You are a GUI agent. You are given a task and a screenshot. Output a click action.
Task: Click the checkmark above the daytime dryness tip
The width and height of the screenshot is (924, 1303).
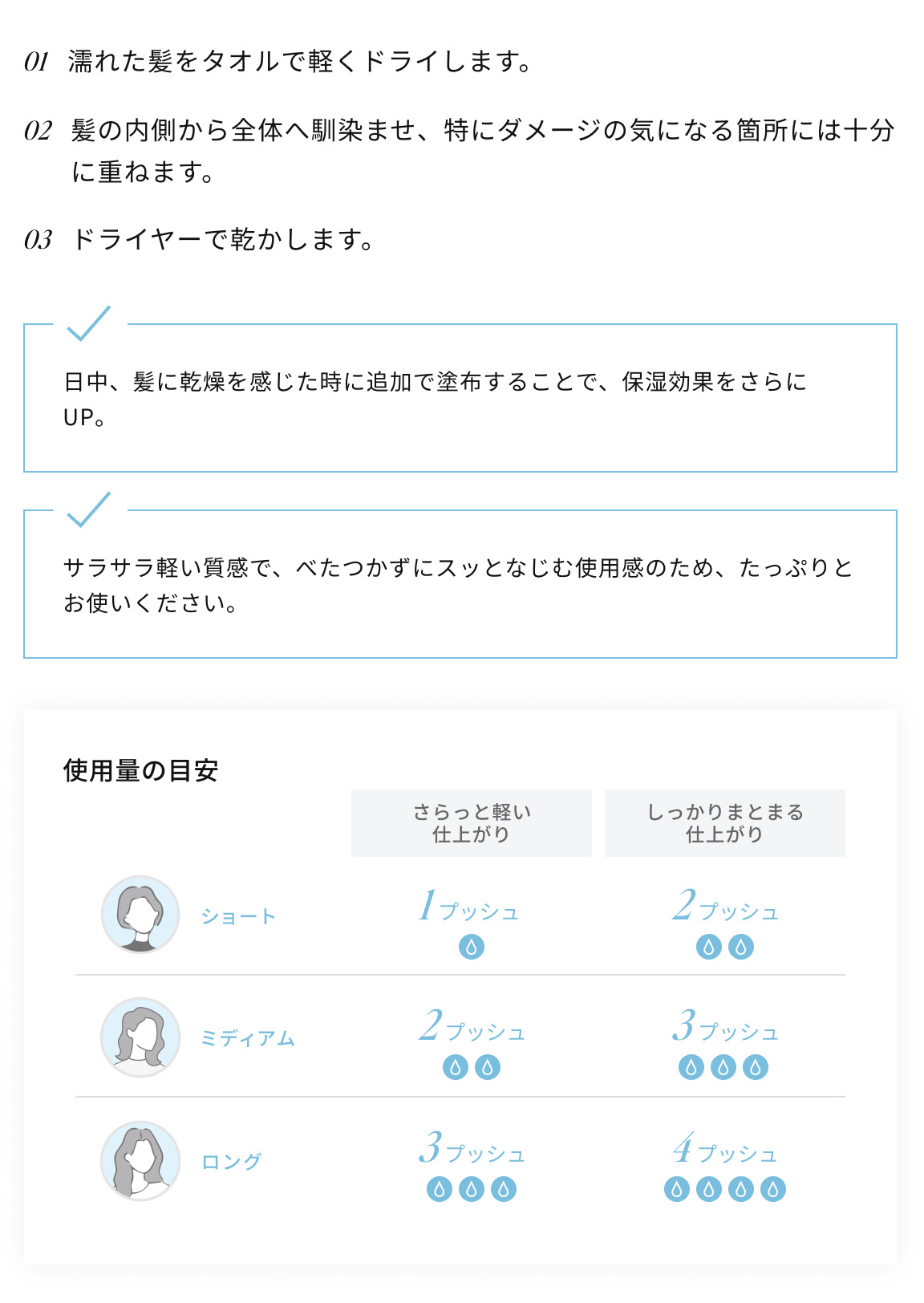88,323
